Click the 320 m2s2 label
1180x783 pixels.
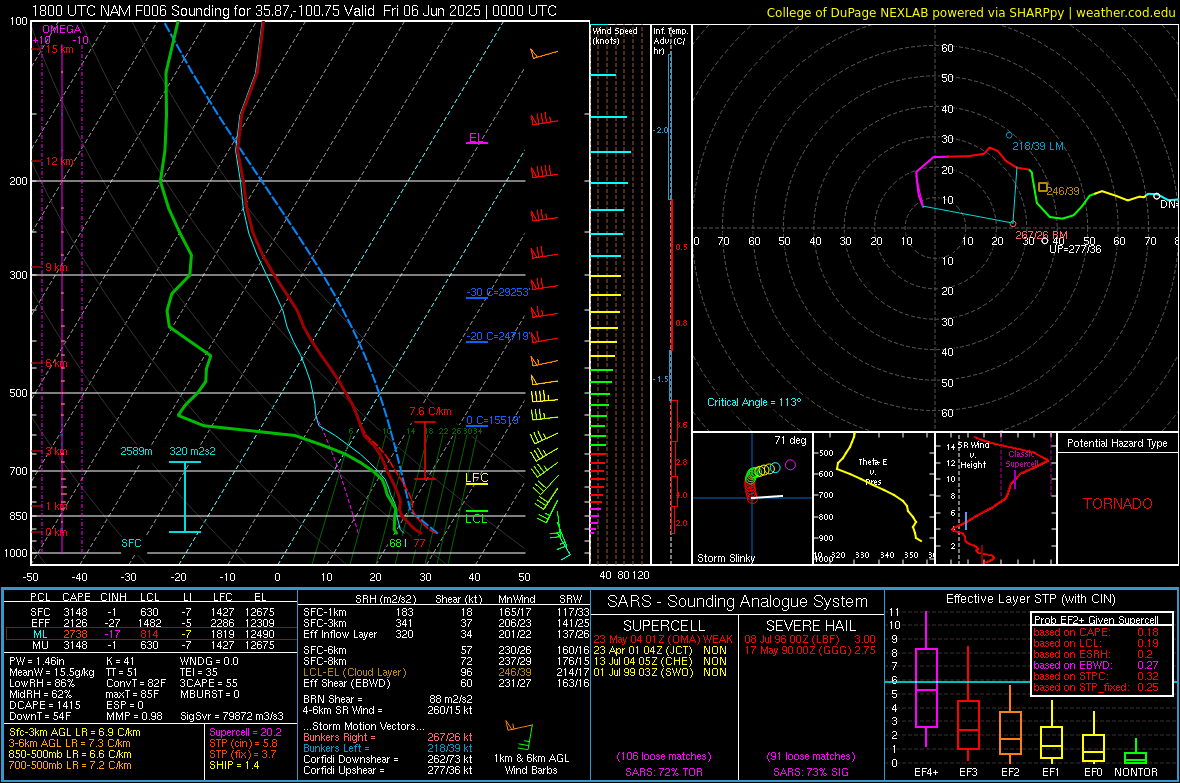(x=192, y=451)
